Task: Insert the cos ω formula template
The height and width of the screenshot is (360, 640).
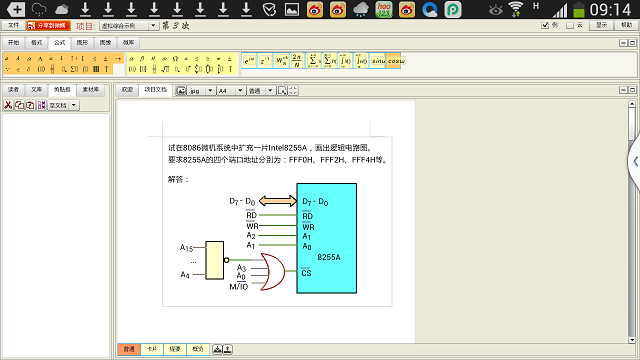Action: (x=395, y=61)
